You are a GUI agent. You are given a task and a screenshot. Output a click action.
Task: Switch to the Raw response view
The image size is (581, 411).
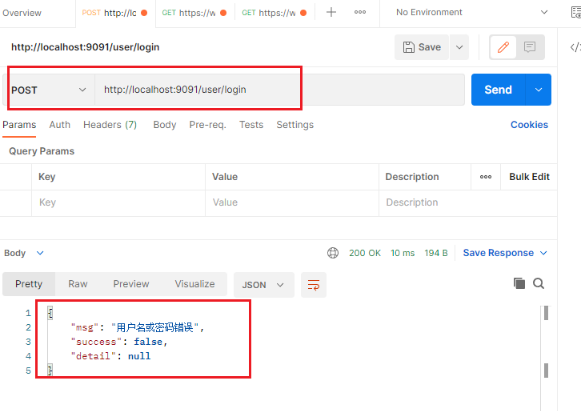pyautogui.click(x=78, y=284)
